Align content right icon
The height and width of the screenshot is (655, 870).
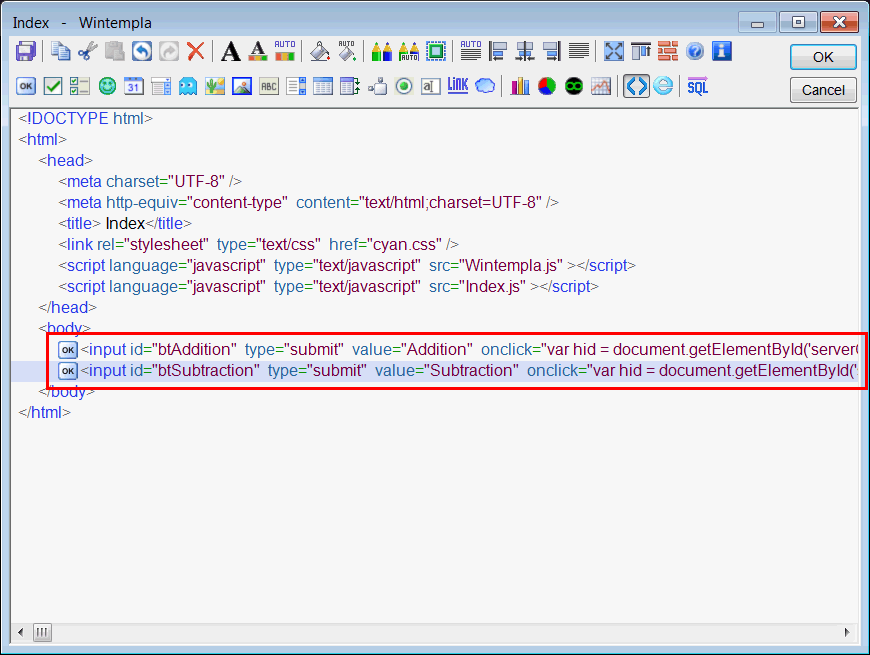[x=552, y=52]
